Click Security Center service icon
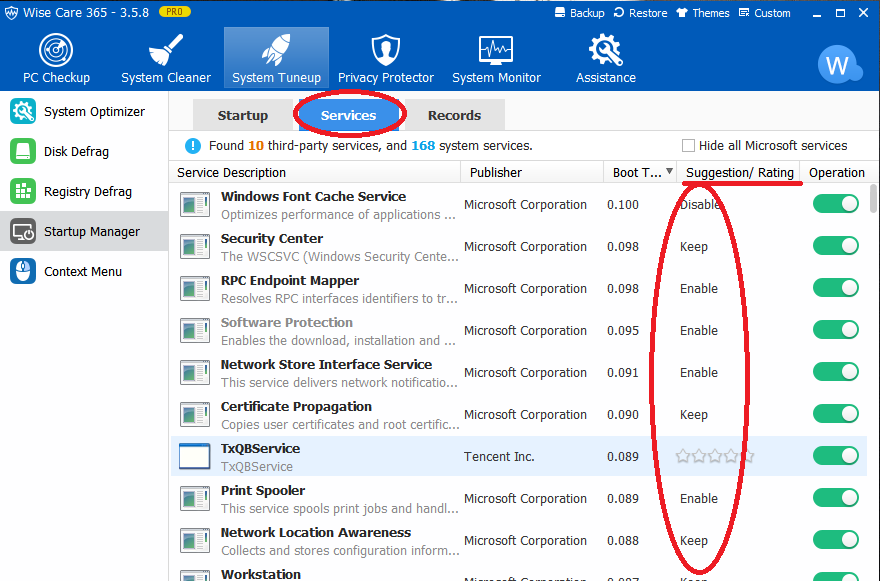The image size is (880, 581). pyautogui.click(x=195, y=247)
